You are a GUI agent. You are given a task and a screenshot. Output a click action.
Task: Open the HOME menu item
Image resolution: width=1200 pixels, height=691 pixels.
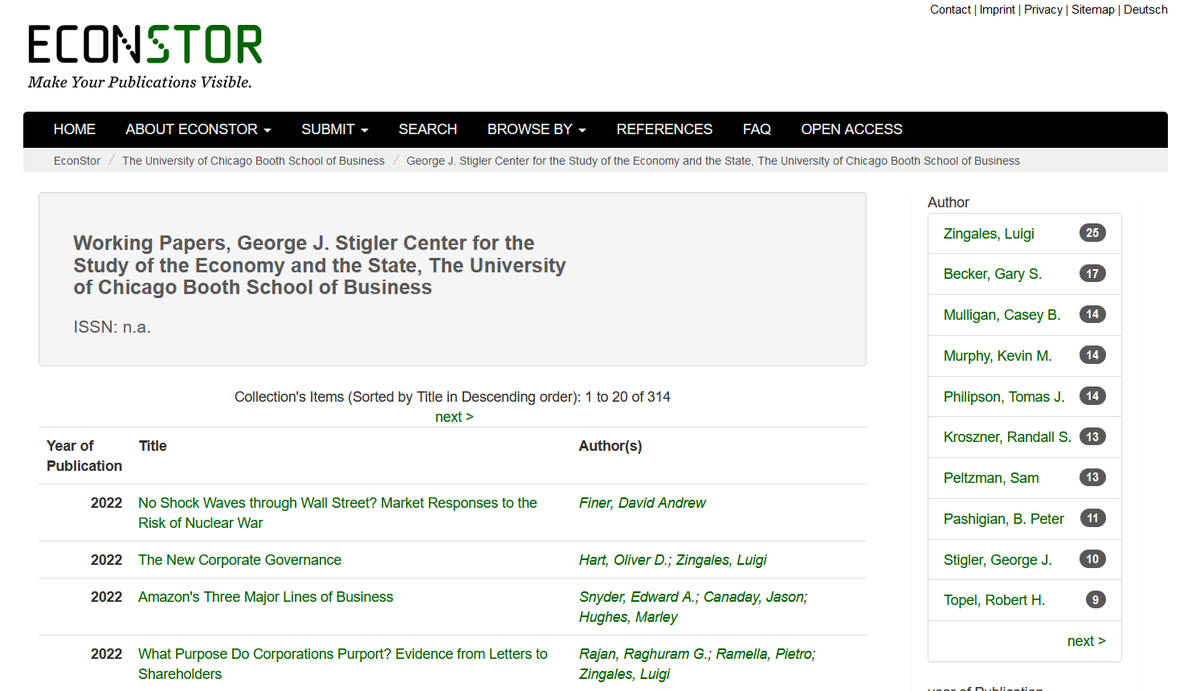coord(75,129)
